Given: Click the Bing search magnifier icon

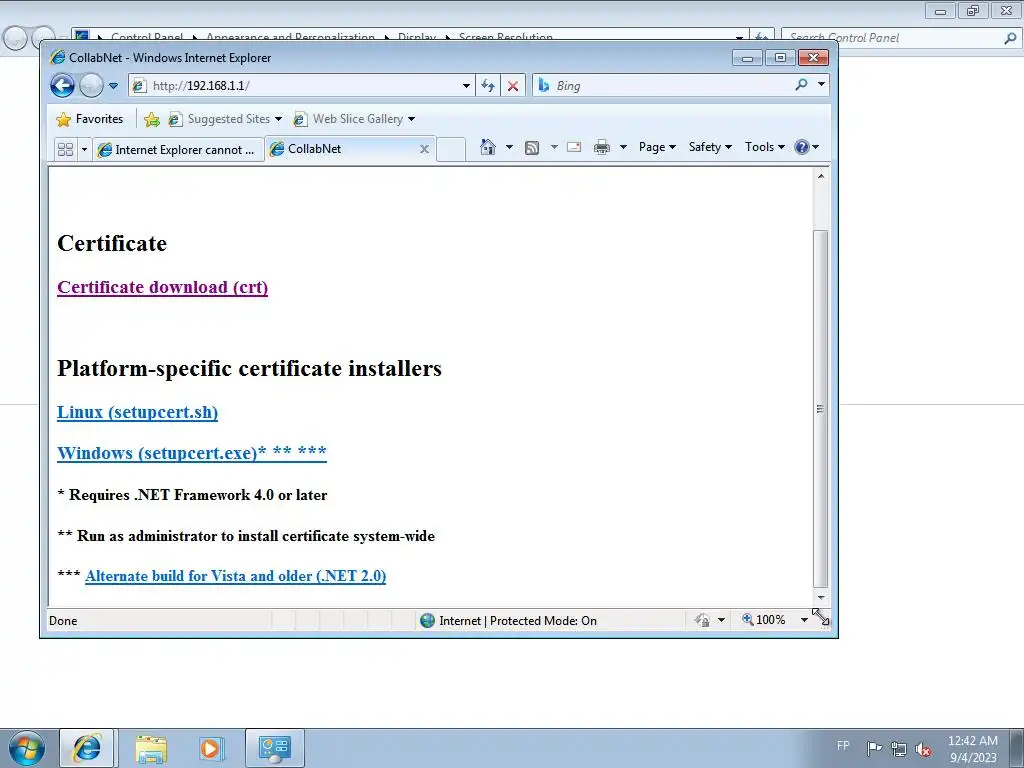Looking at the screenshot, I should pyautogui.click(x=801, y=84).
